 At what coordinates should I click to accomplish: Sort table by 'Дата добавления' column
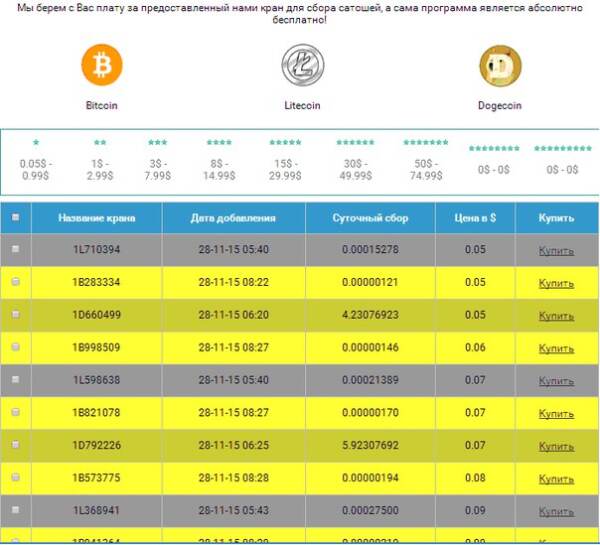[233, 217]
